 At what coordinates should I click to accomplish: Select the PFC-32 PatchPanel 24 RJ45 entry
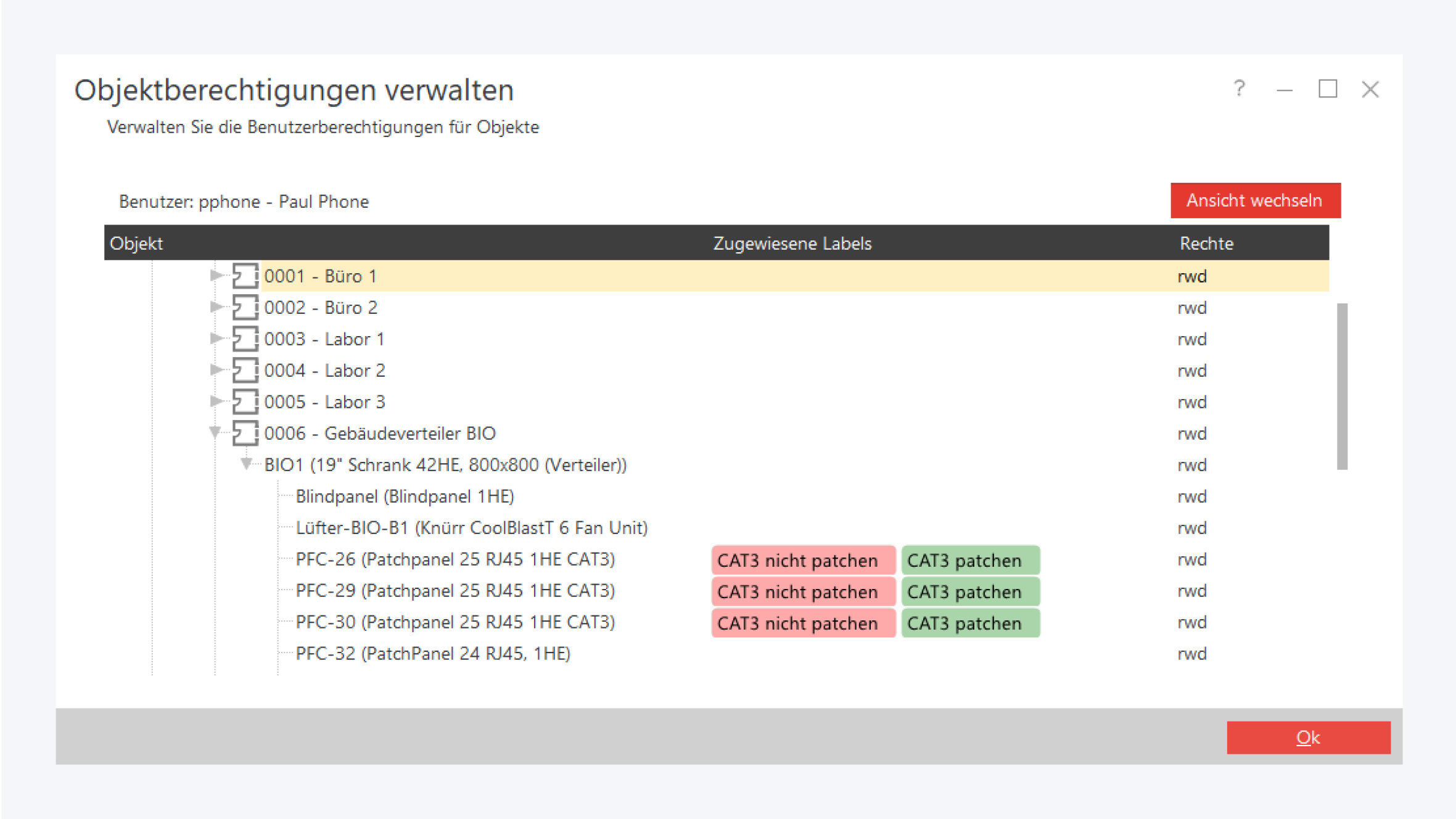433,653
